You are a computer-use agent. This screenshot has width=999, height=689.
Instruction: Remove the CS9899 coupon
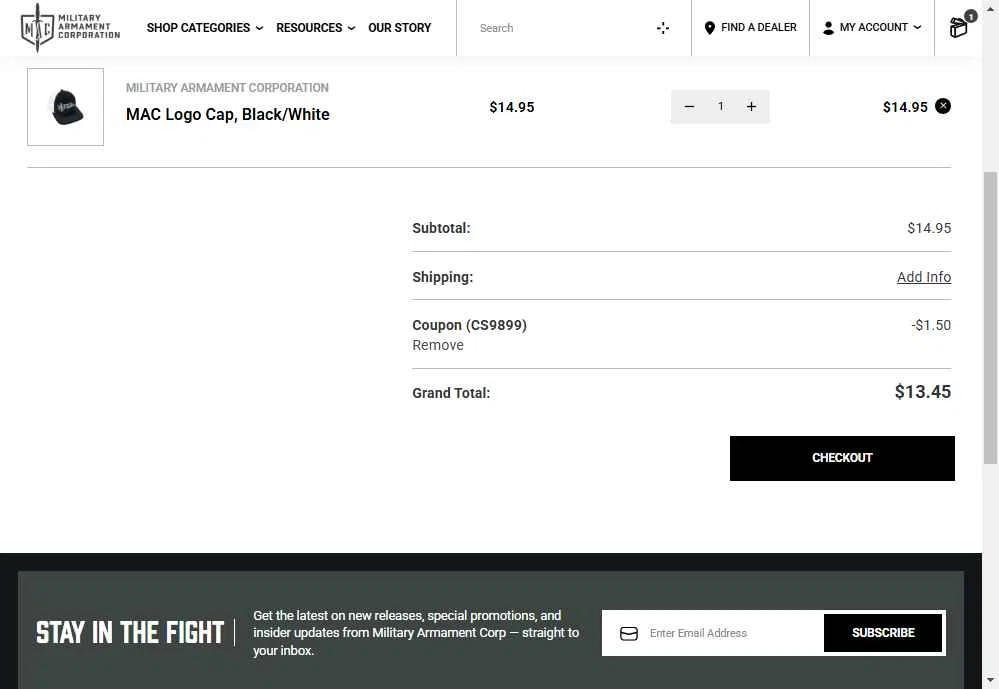pos(438,345)
